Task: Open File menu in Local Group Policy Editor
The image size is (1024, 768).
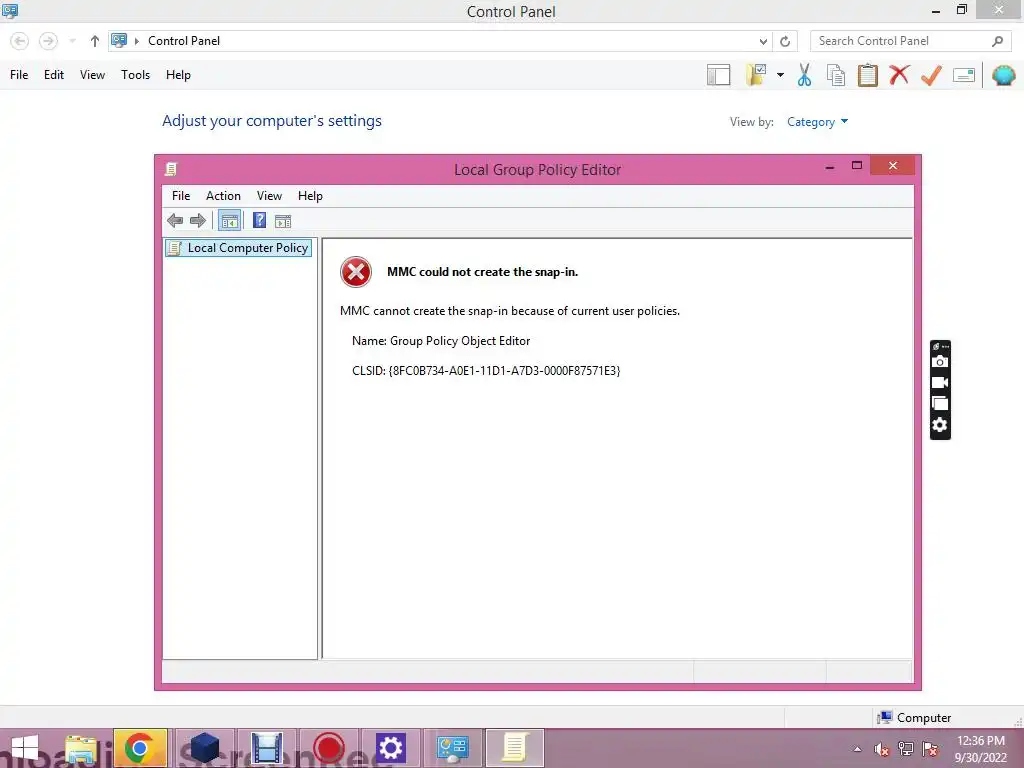Action: click(x=181, y=196)
